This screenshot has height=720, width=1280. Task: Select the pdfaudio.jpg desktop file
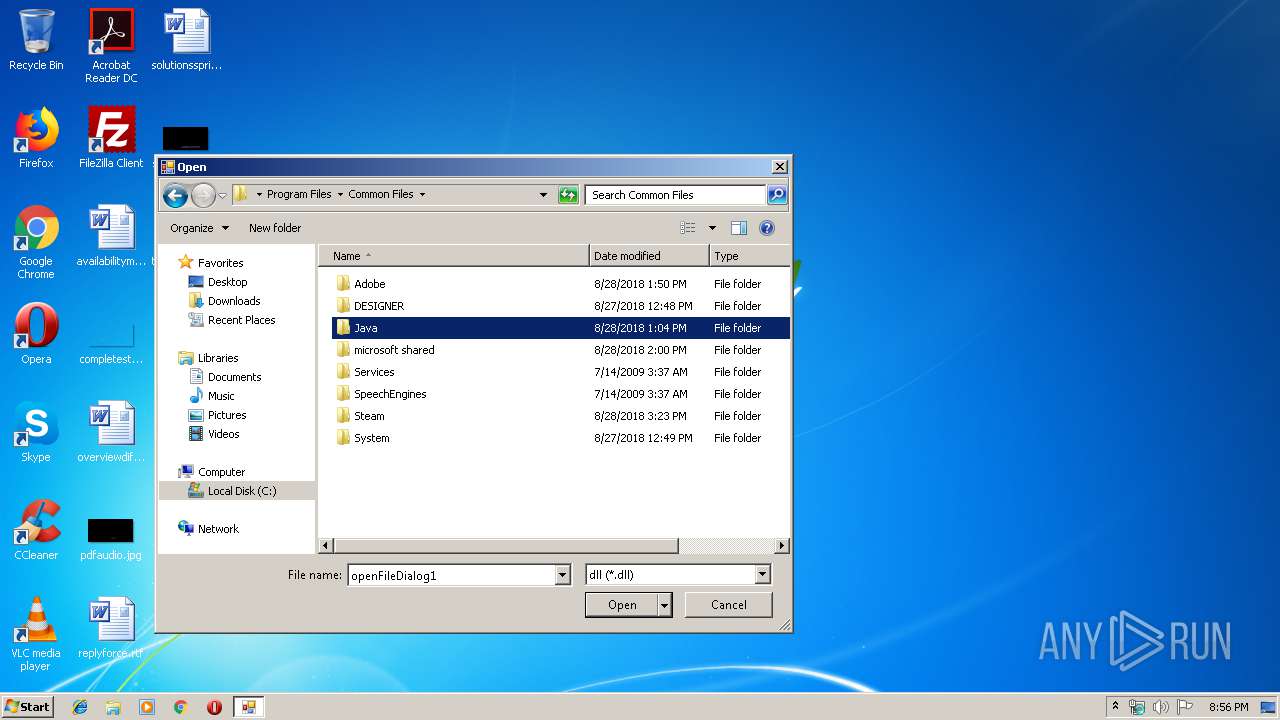pos(111,538)
